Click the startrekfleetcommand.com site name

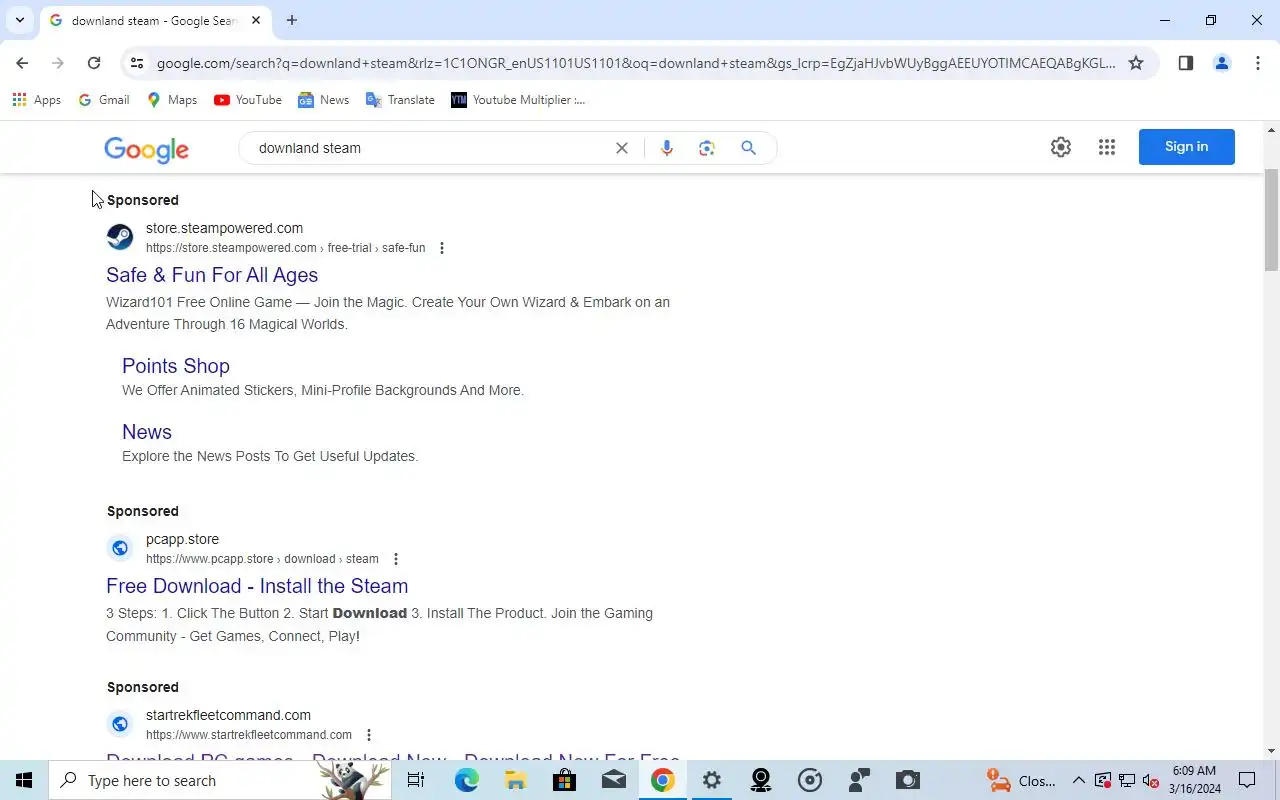point(228,715)
